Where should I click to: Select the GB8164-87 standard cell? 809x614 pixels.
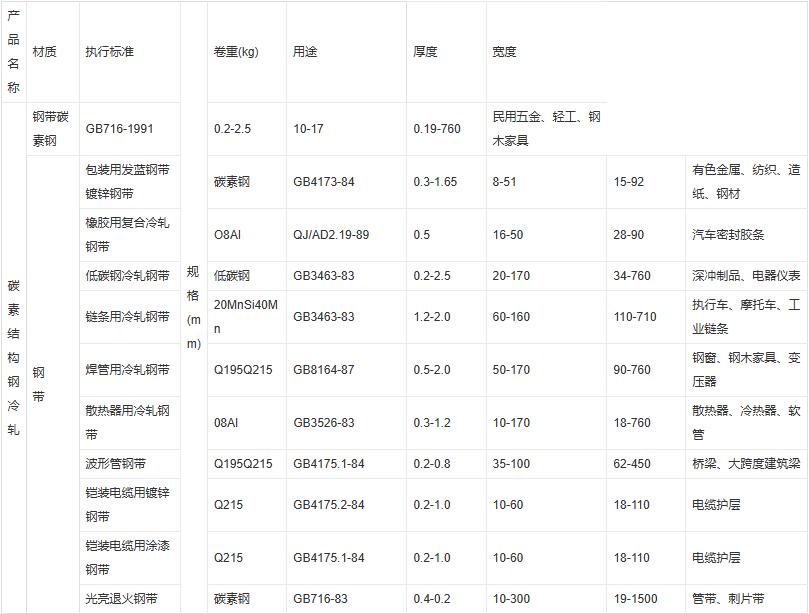pyautogui.click(x=324, y=370)
